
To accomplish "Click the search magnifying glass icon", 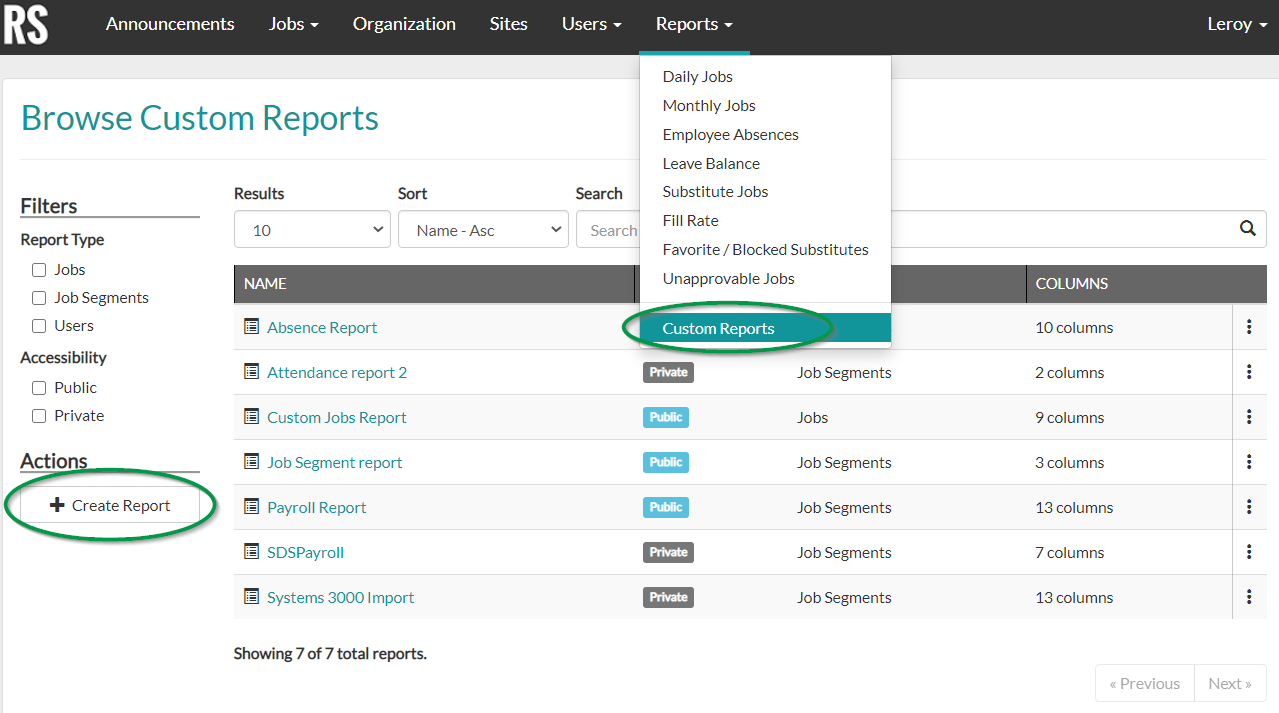I will tap(1246, 229).
